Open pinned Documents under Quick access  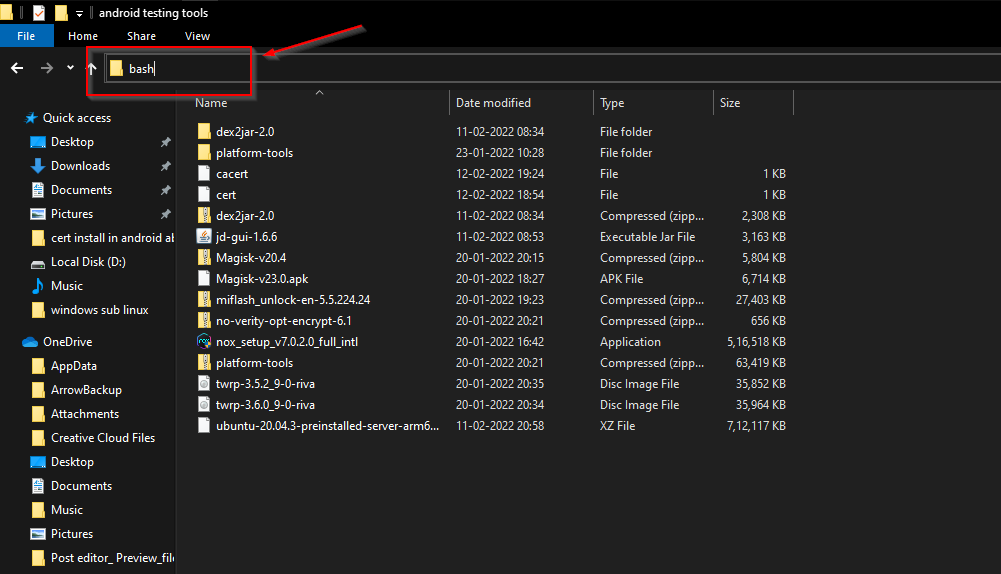coord(81,190)
